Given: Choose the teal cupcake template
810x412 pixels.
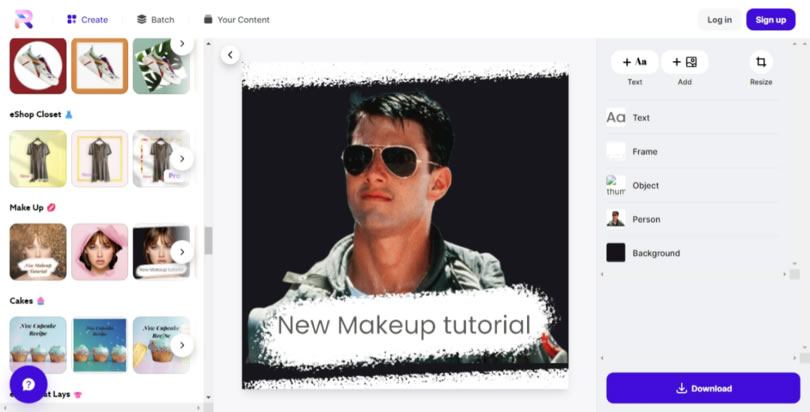Looking at the screenshot, I should (x=100, y=345).
